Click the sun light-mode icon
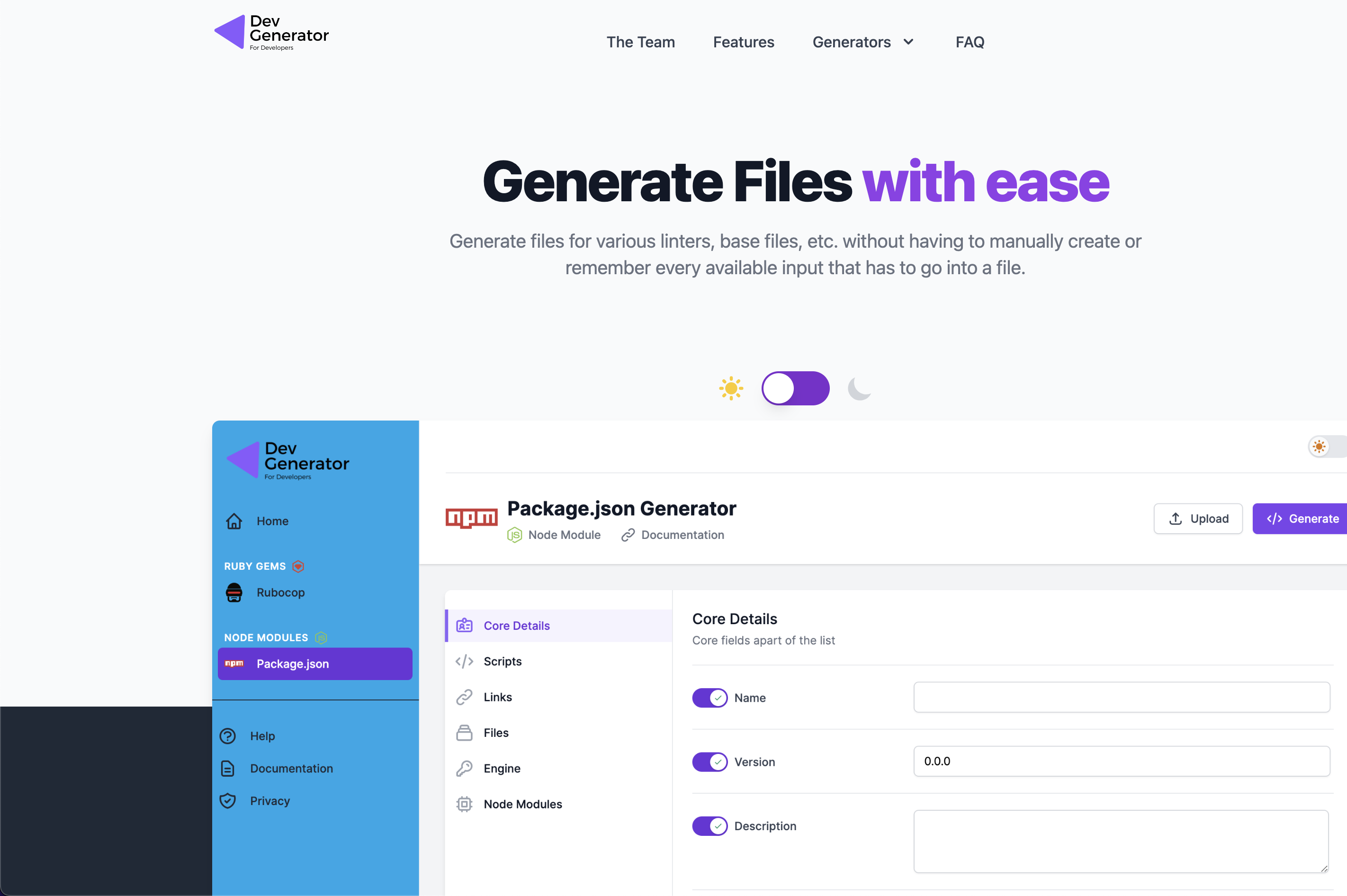 731,389
